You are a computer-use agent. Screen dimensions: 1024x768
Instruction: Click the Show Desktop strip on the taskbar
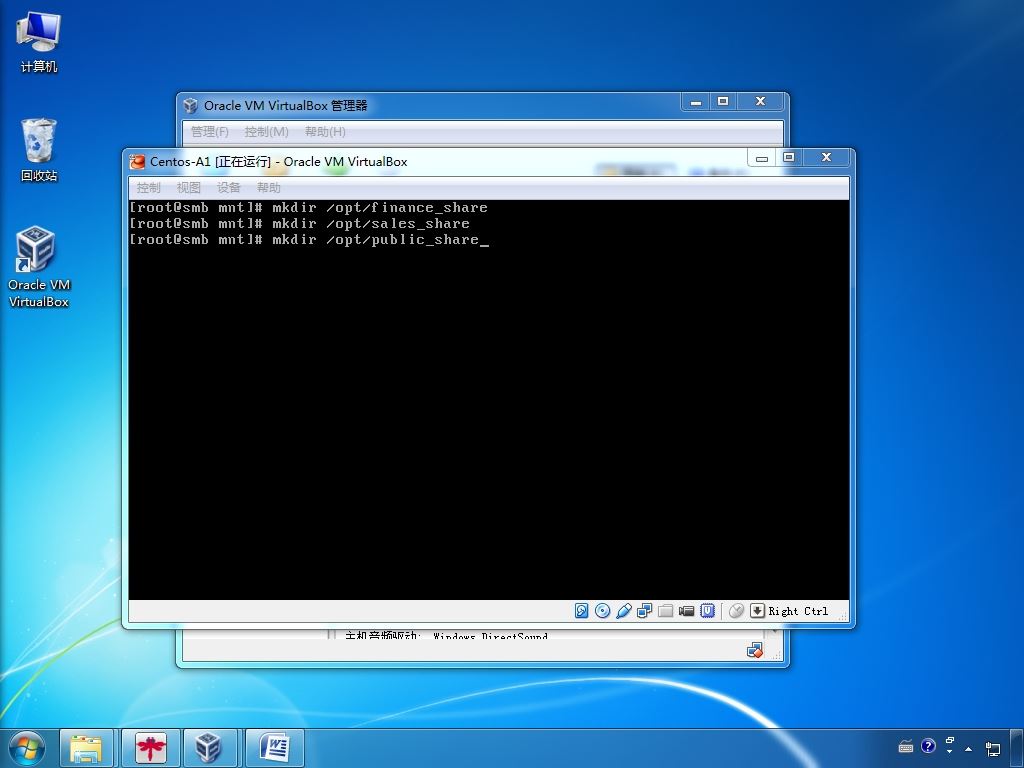[1018, 747]
